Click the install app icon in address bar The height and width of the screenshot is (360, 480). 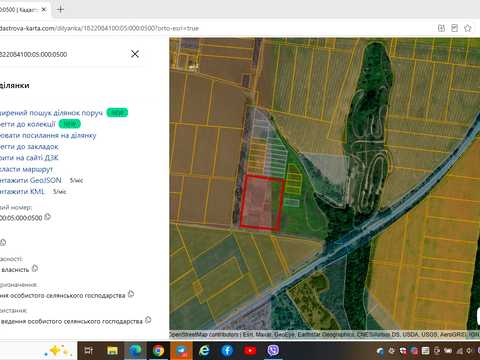click(x=441, y=28)
